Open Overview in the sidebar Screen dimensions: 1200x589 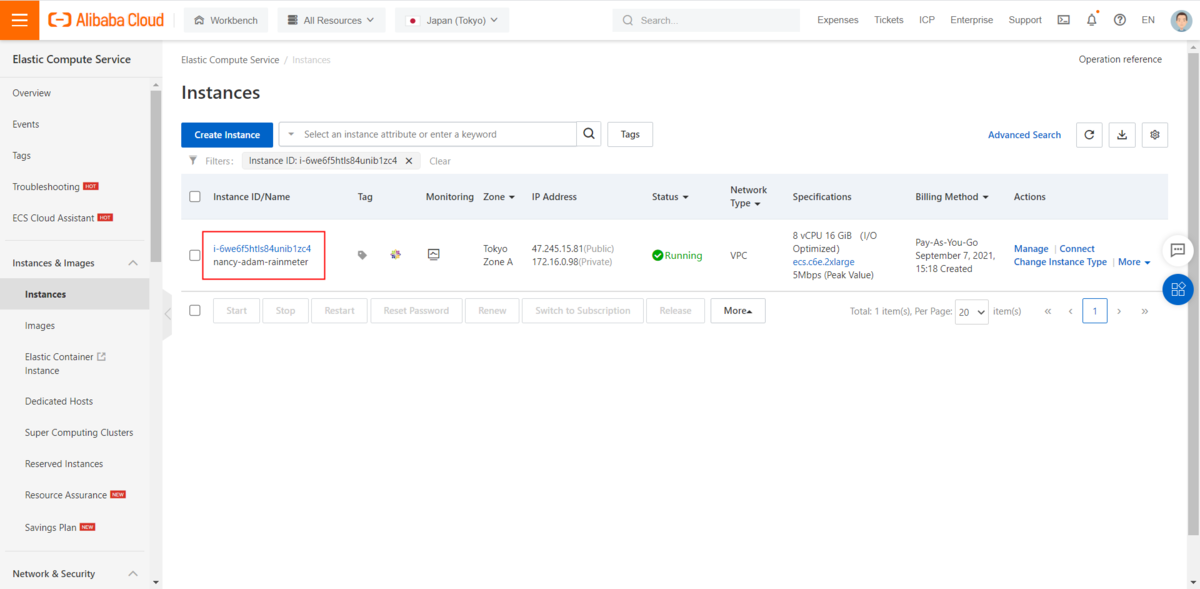click(x=32, y=93)
